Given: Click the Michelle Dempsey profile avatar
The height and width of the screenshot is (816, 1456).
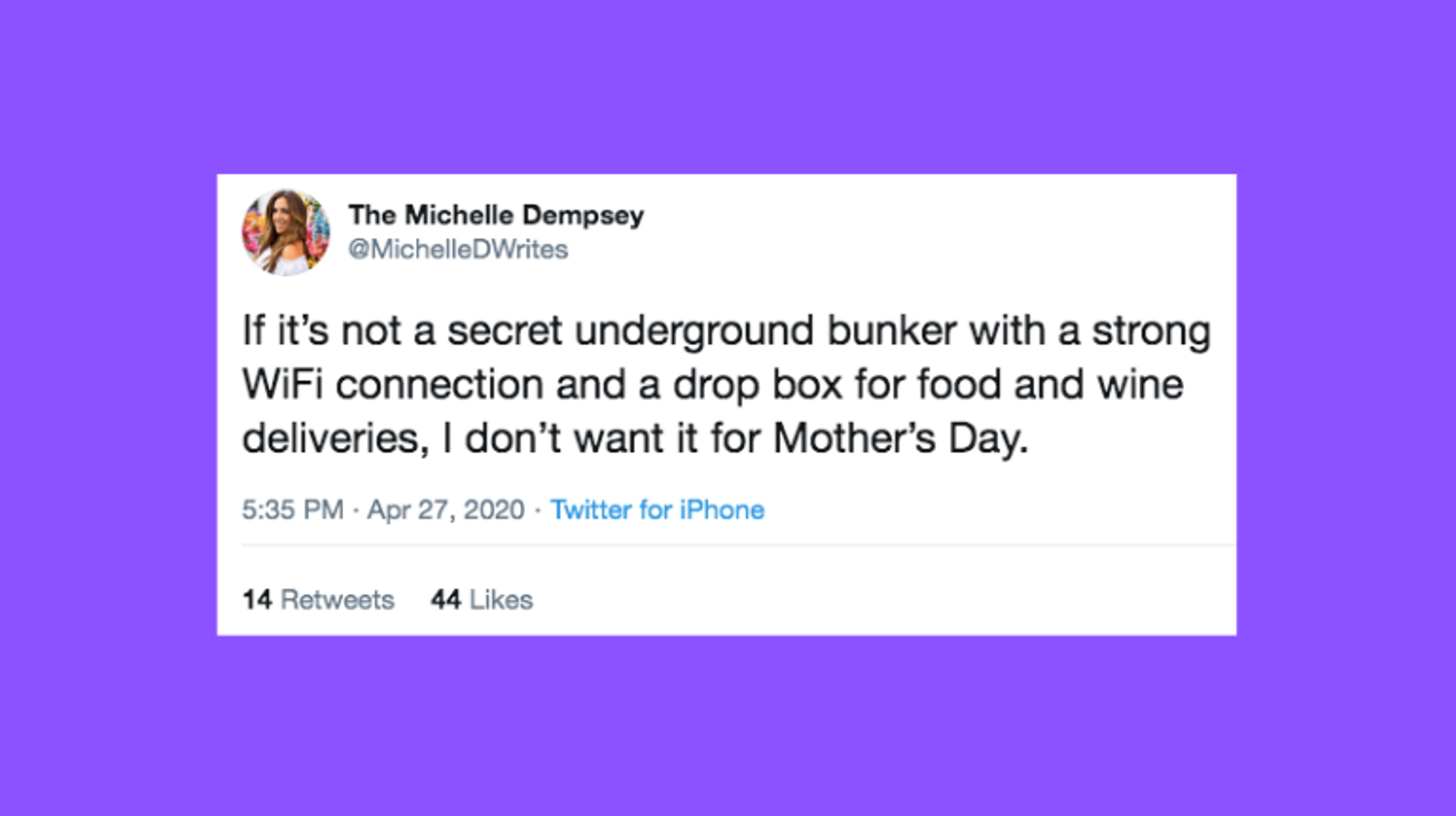Looking at the screenshot, I should (x=286, y=232).
